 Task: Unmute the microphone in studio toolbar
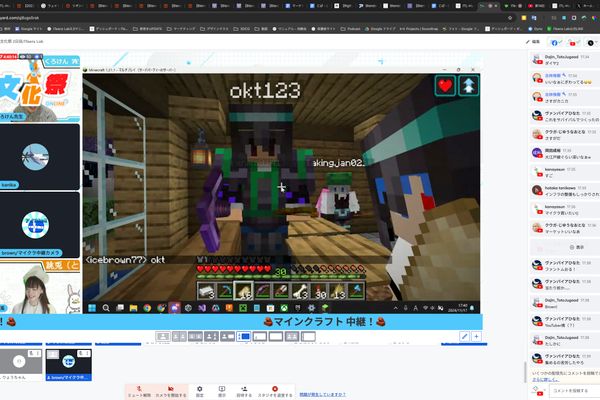pos(139,391)
